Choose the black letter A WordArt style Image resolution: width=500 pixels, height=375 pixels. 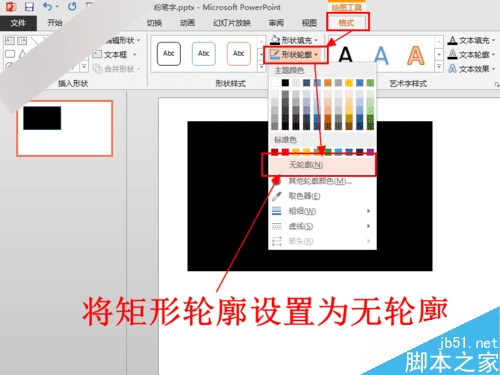tap(346, 55)
